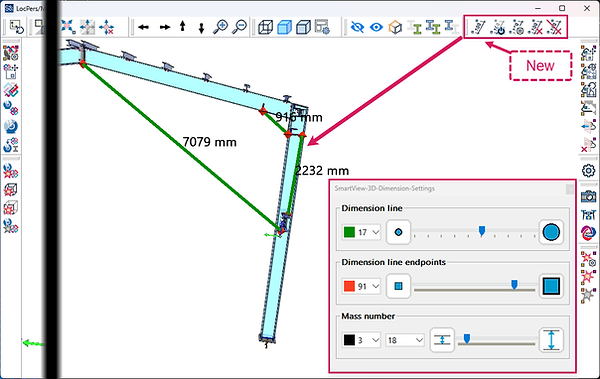Take a snapshot with the camera icon
The width and height of the screenshot is (600, 379).
tap(589, 196)
